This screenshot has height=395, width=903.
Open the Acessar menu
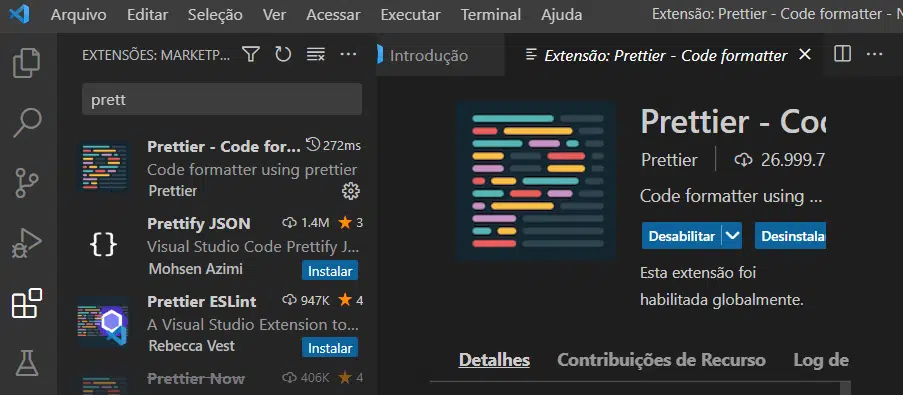click(x=333, y=14)
